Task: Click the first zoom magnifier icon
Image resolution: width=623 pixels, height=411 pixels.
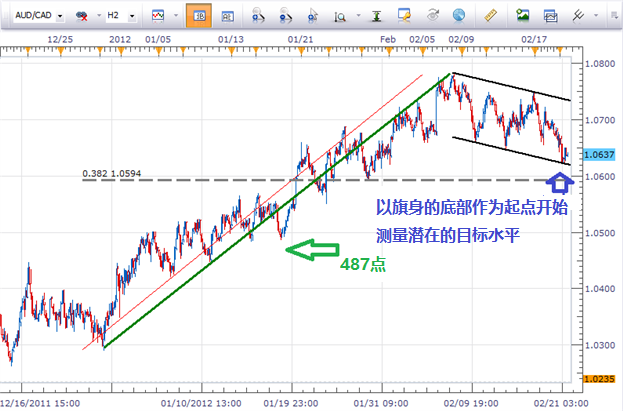Action: [258, 17]
